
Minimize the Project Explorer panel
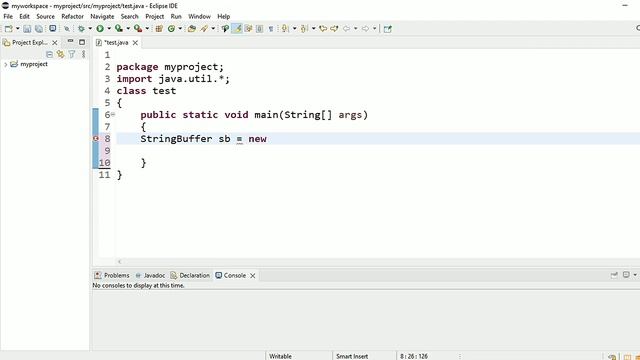[70, 42]
